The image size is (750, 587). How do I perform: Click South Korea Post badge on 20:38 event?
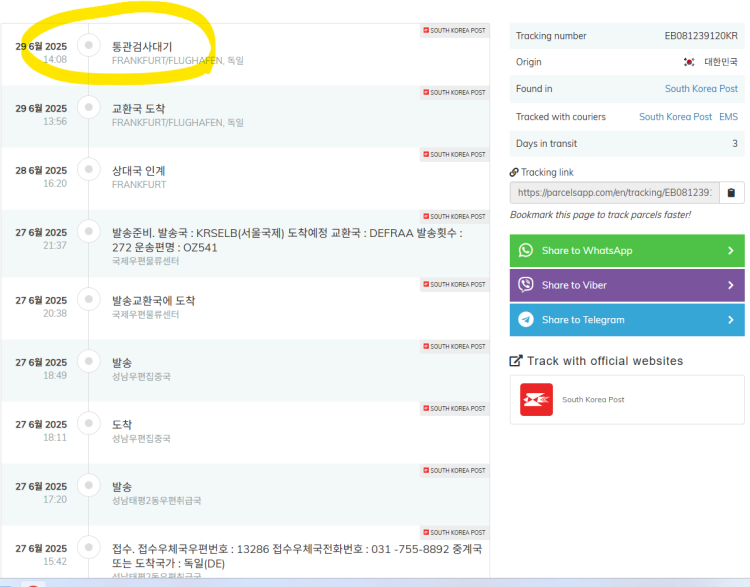(x=454, y=284)
